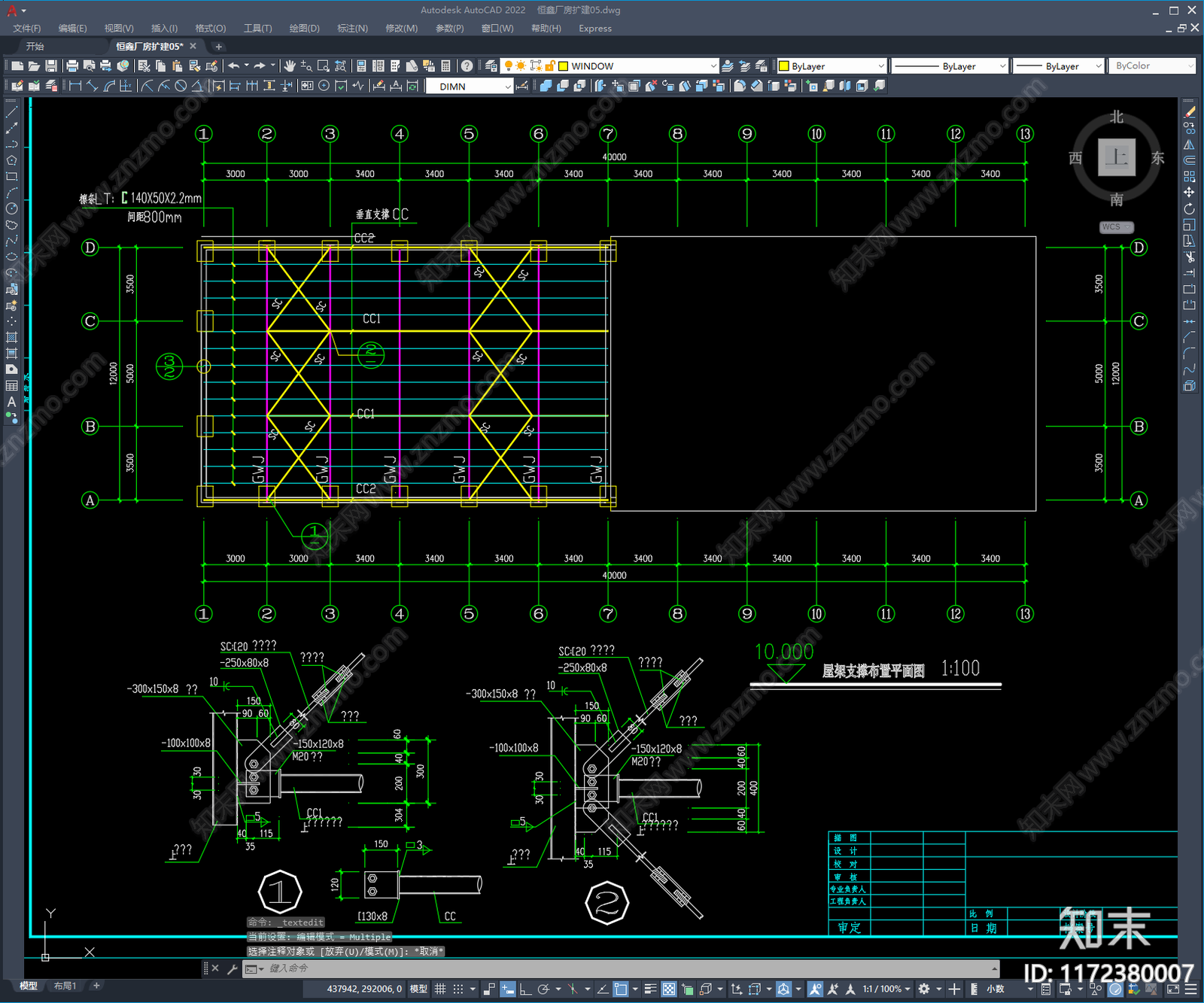Select the Polygon draw tool

click(x=11, y=160)
